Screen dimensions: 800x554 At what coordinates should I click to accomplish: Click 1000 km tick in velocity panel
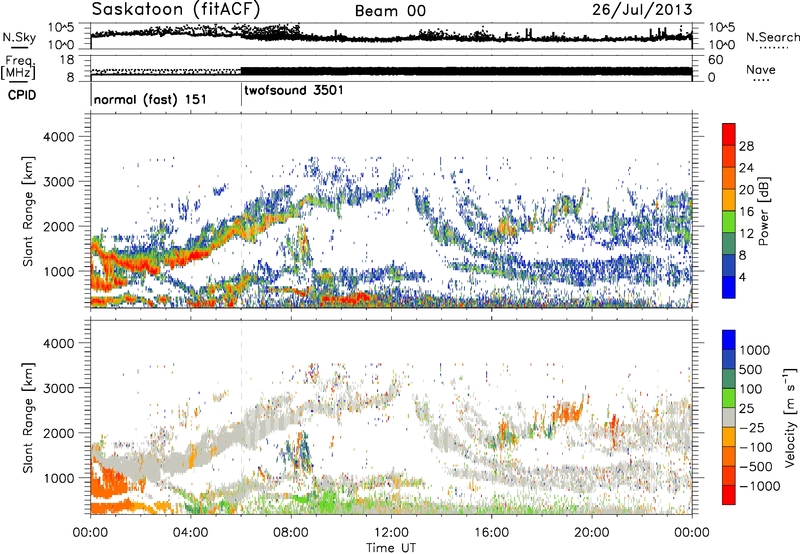pos(59,478)
